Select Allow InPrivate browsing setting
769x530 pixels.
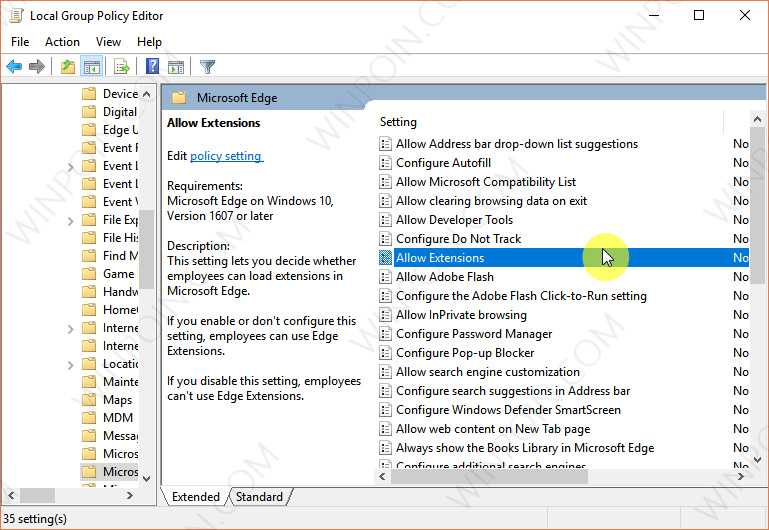pyautogui.click(x=564, y=315)
